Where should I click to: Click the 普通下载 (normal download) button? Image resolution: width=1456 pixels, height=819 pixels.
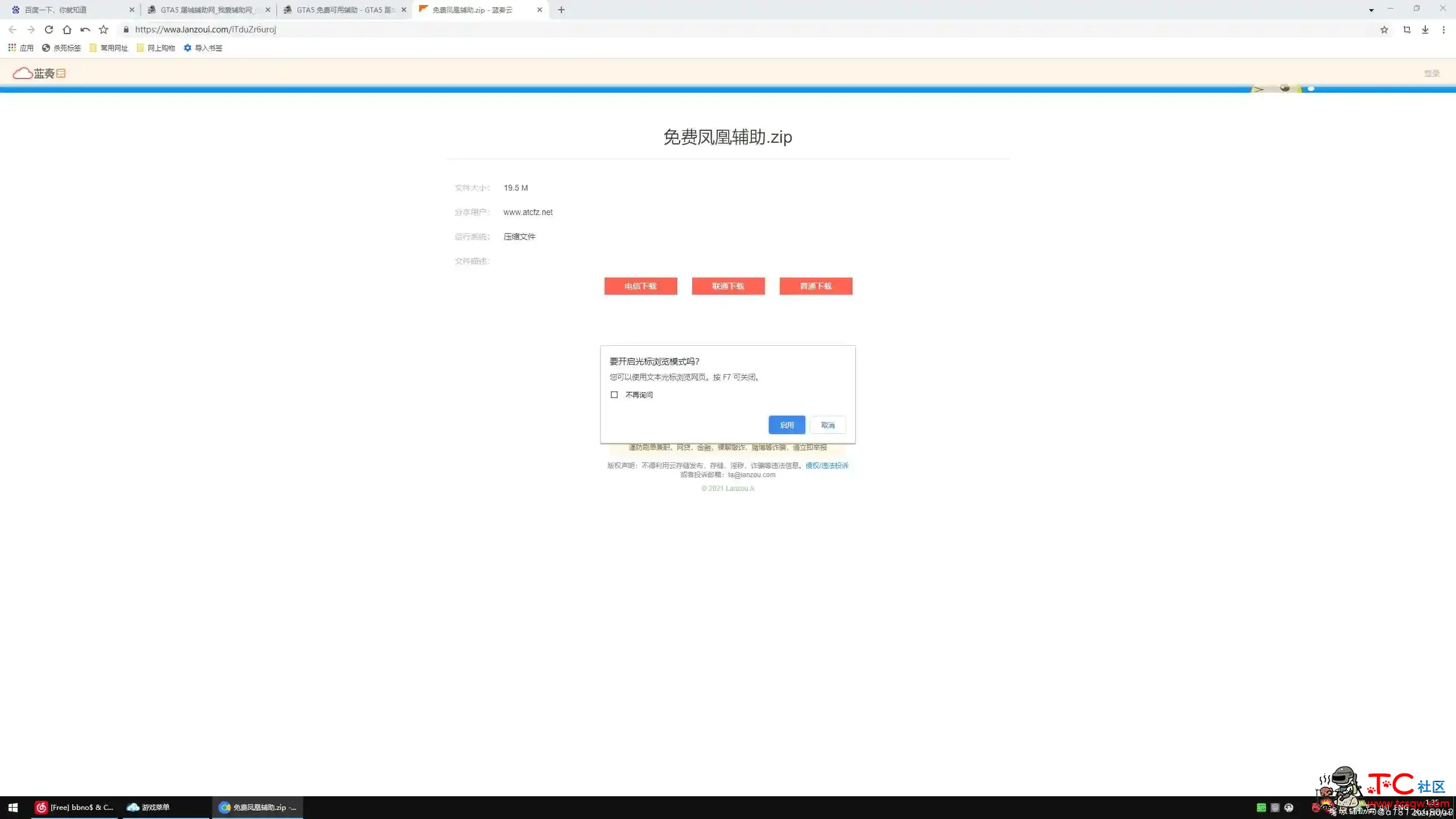[x=815, y=286]
